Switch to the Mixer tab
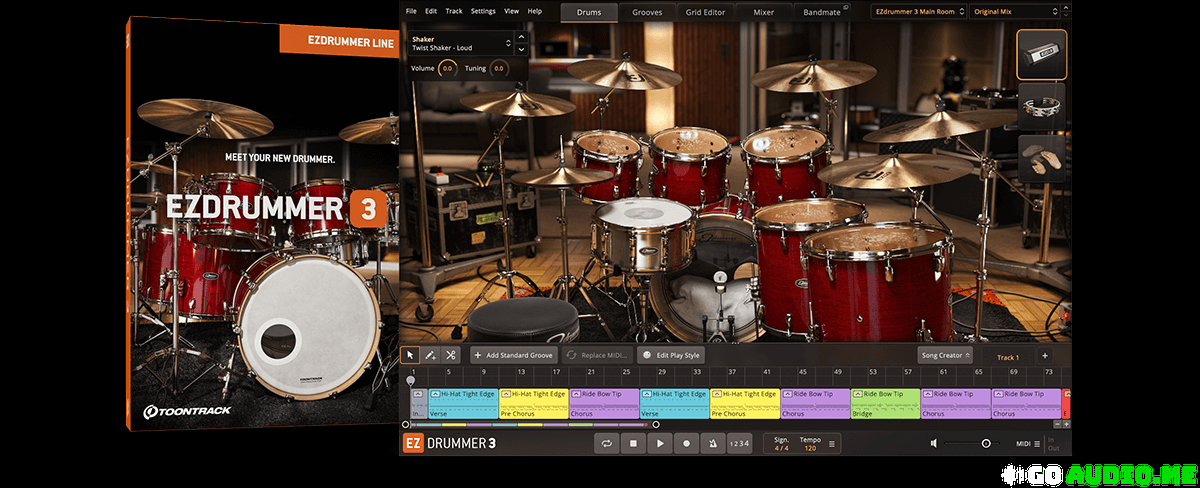Viewport: 1200px width, 488px height. click(x=764, y=13)
